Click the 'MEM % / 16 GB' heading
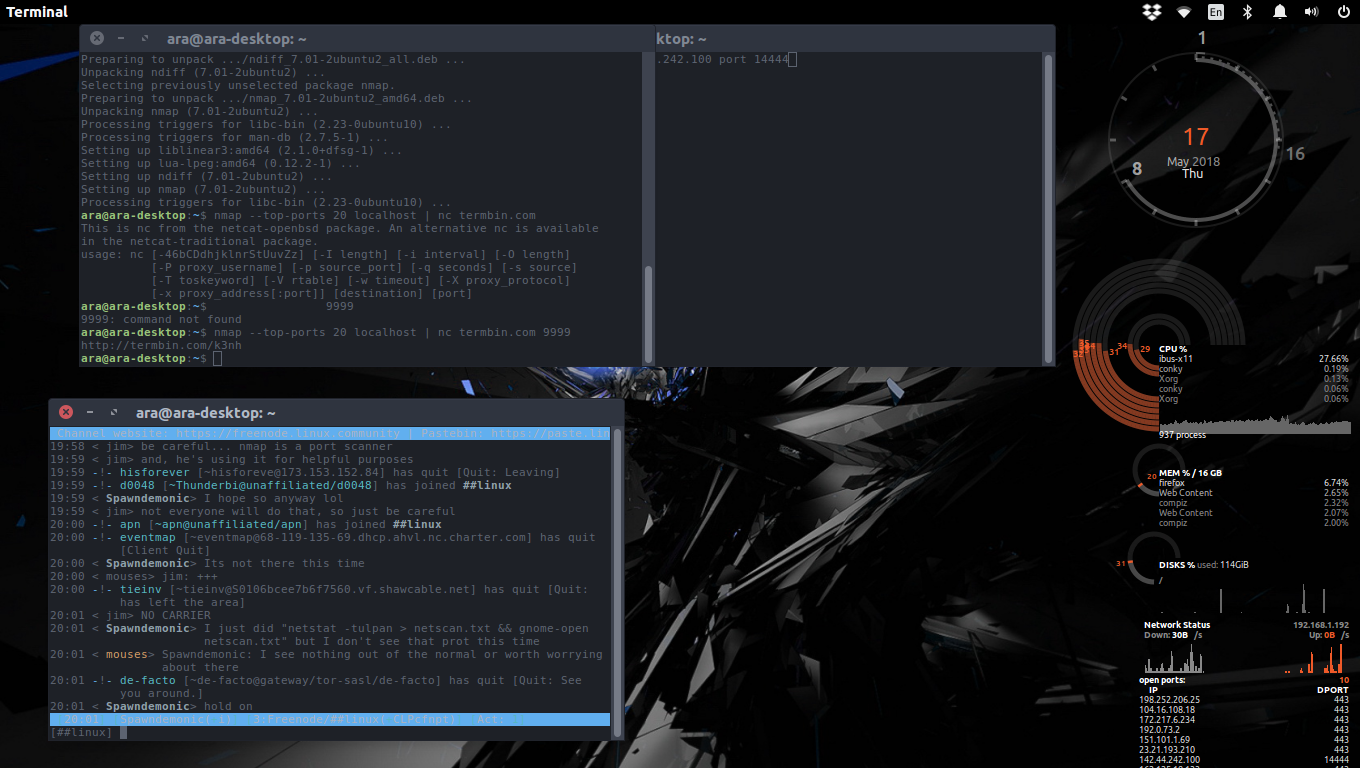 coord(1190,473)
